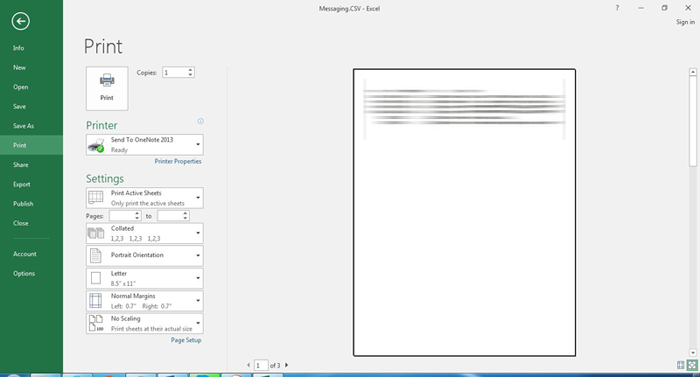The height and width of the screenshot is (377, 700).
Task: Expand the Portrait Orientation dropdown
Action: [x=145, y=256]
